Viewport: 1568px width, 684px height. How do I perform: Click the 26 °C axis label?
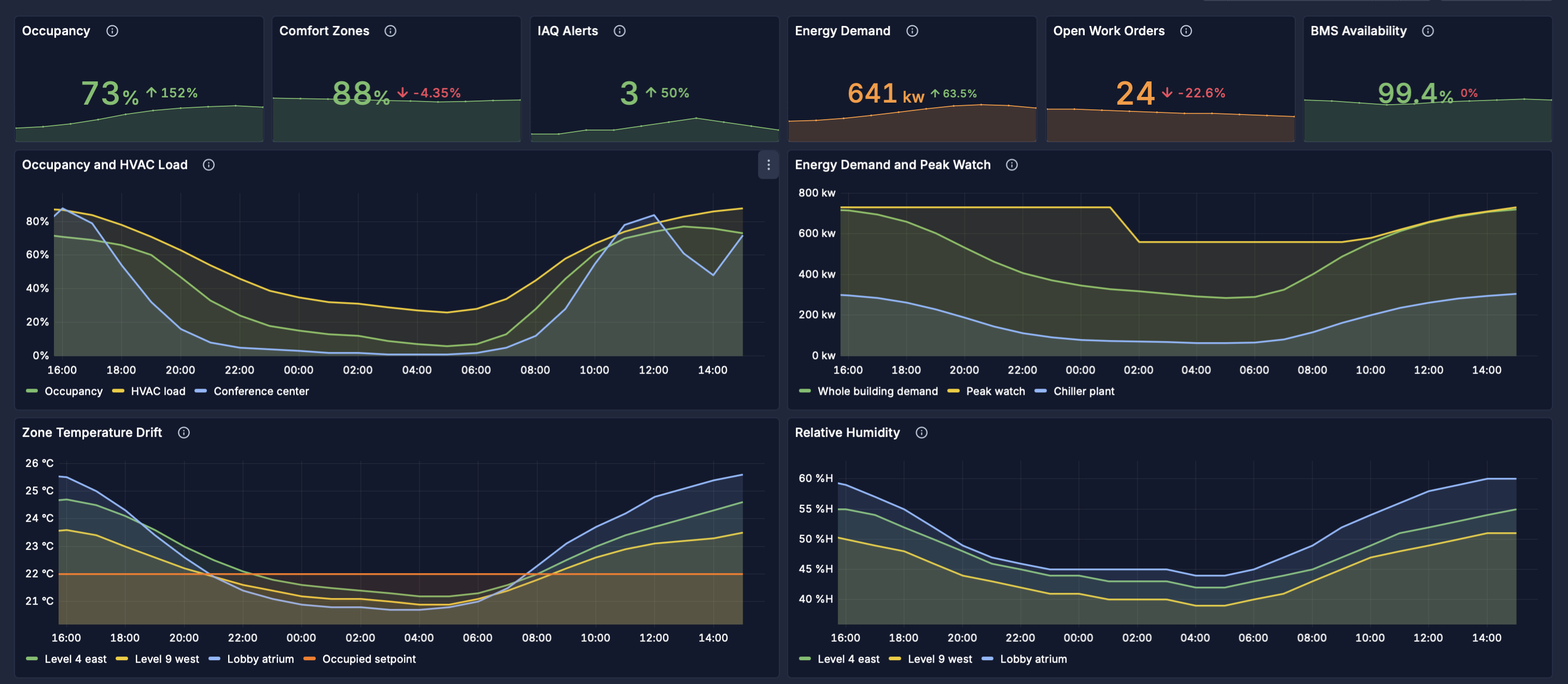(39, 463)
